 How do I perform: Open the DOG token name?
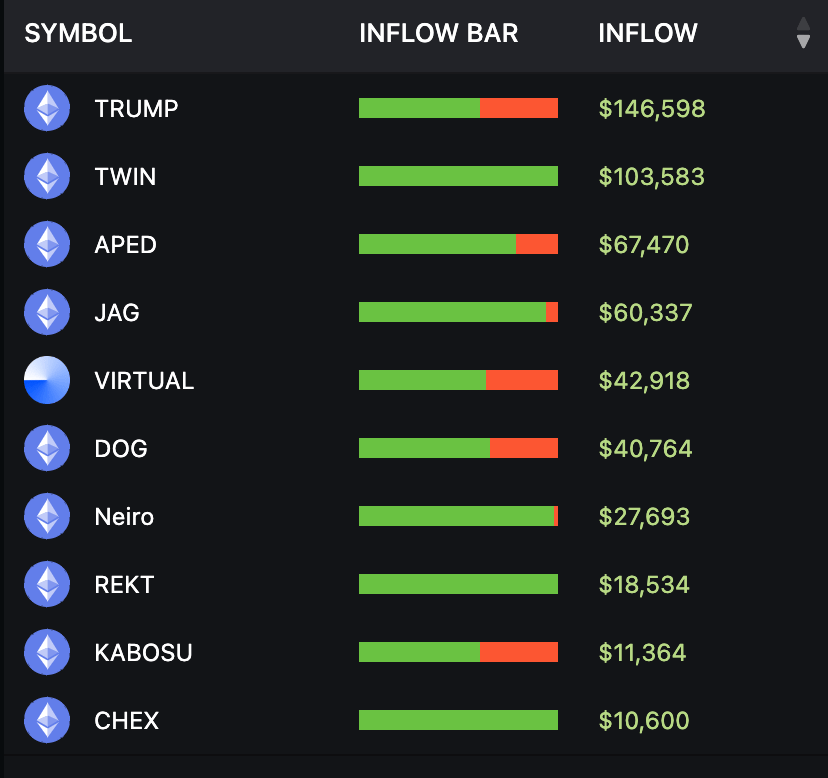[x=121, y=448]
